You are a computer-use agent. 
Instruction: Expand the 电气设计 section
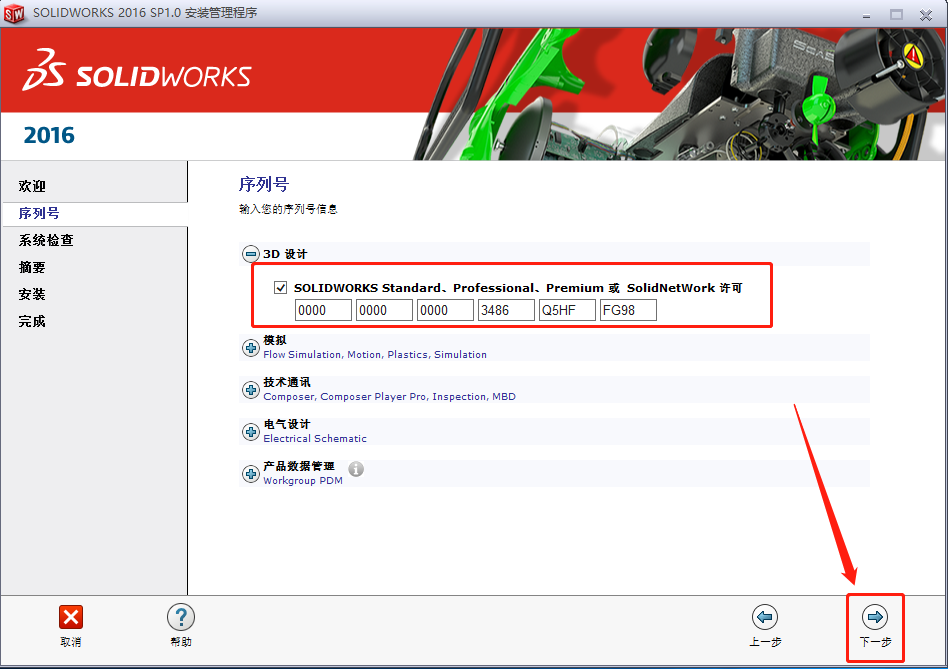coord(250,432)
